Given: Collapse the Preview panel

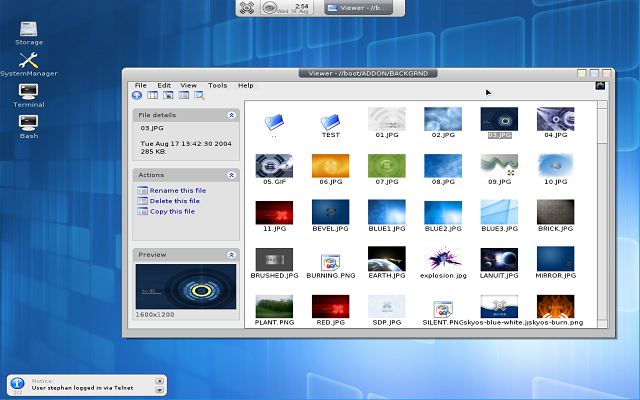Looking at the screenshot, I should [231, 255].
